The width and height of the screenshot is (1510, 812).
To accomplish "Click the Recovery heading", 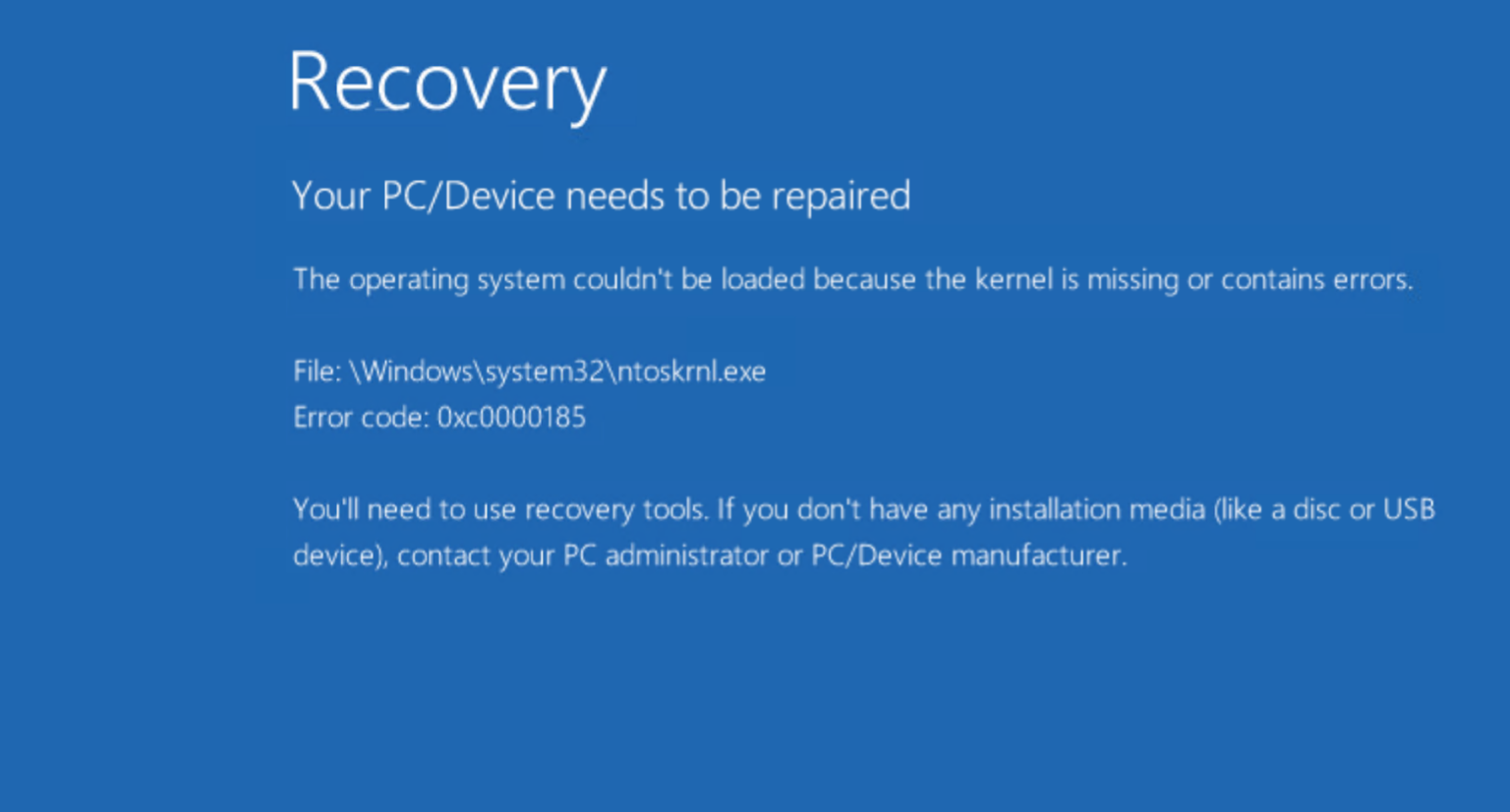I will point(447,85).
